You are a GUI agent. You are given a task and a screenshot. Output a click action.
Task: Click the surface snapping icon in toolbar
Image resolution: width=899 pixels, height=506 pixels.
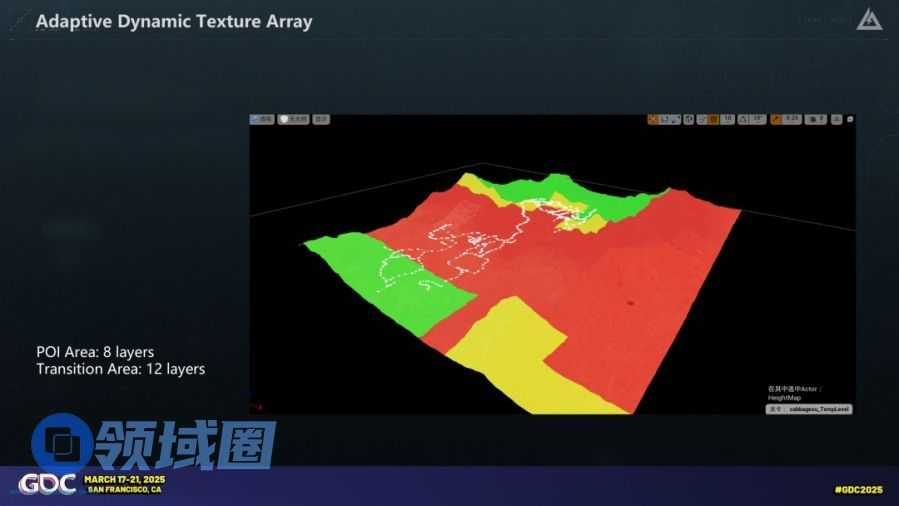point(702,119)
